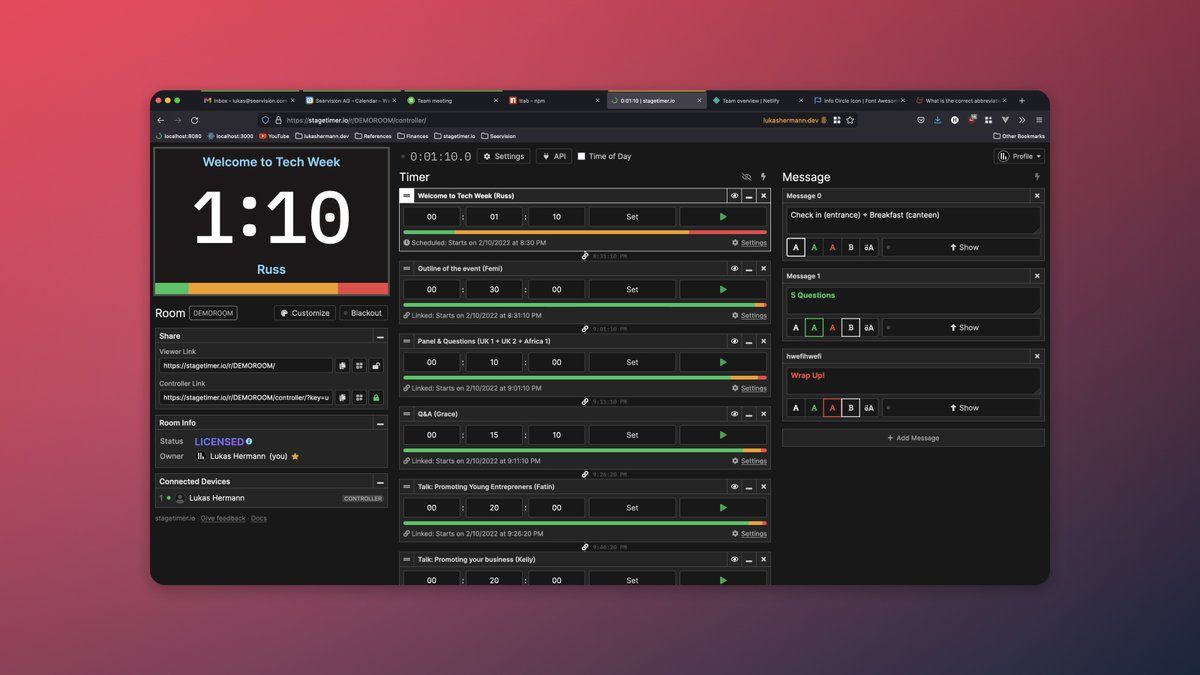Toggle visibility of Q&A (Grace) timer

click(734, 414)
